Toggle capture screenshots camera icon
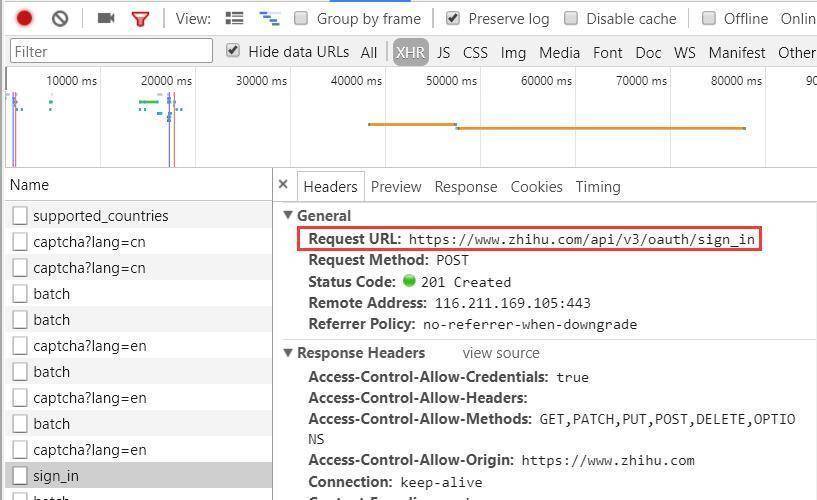 (x=106, y=19)
